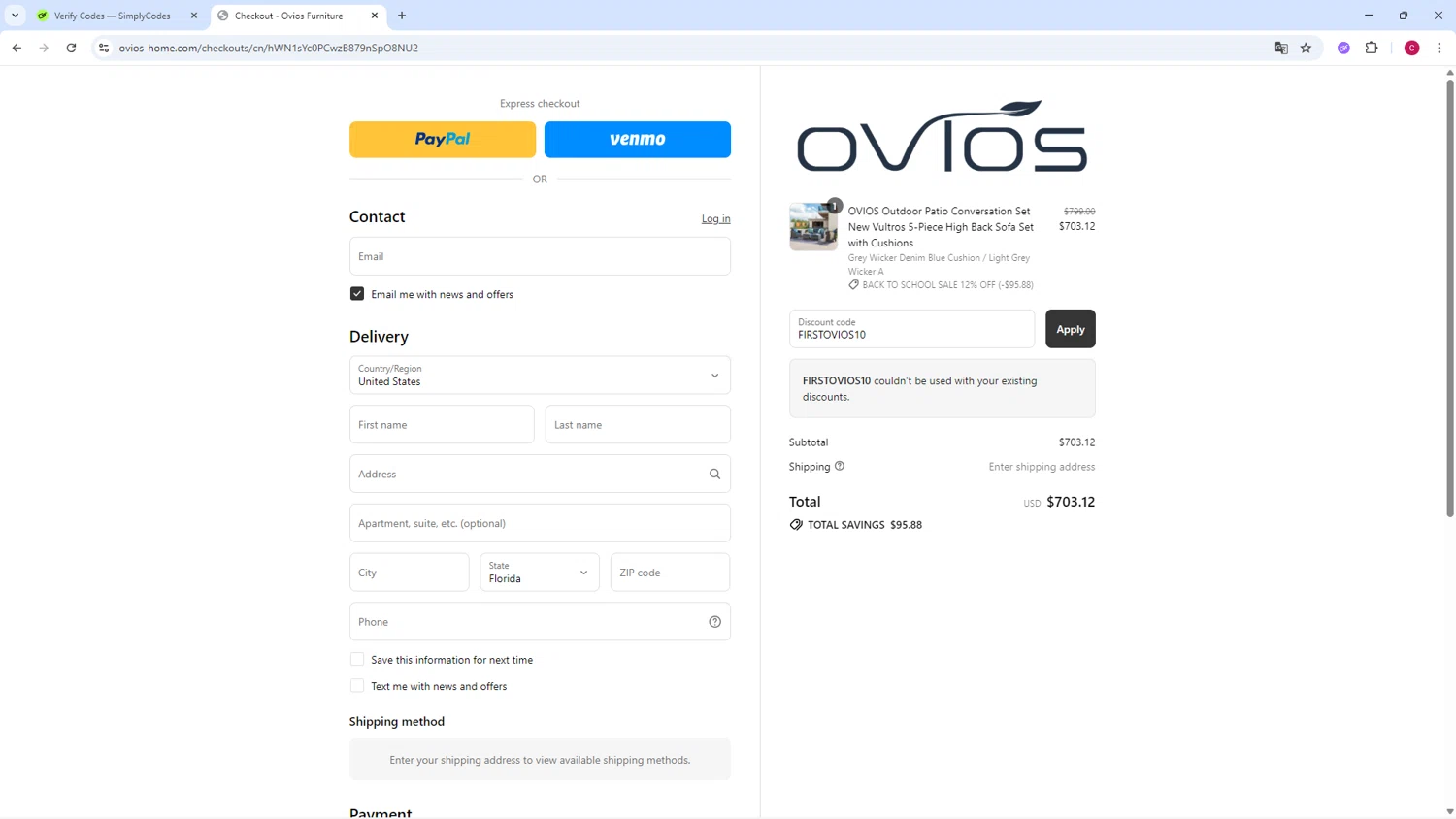Click the total savings tag icon
The height and width of the screenshot is (819, 1456).
pyautogui.click(x=796, y=524)
